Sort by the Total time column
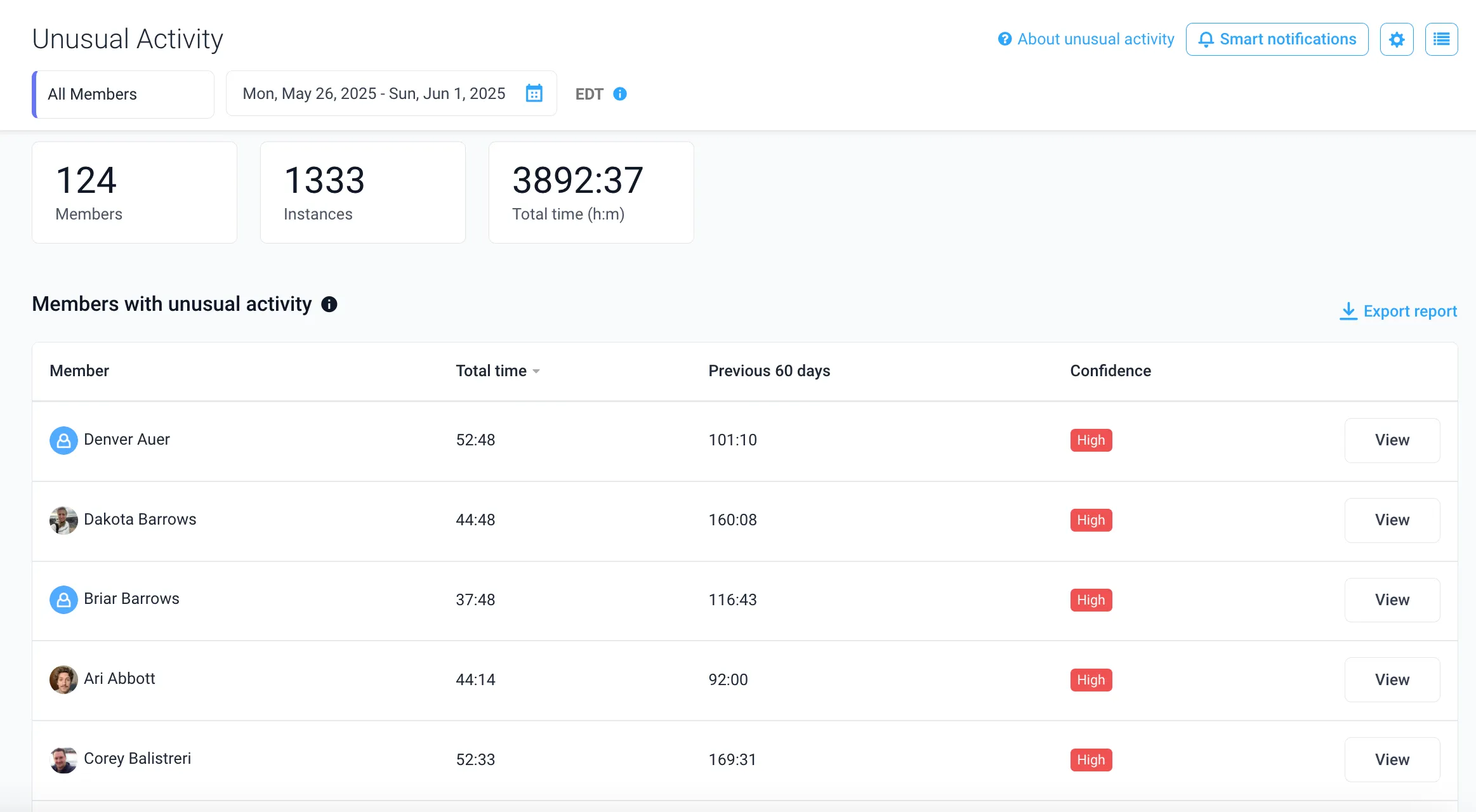The image size is (1476, 812). (497, 370)
